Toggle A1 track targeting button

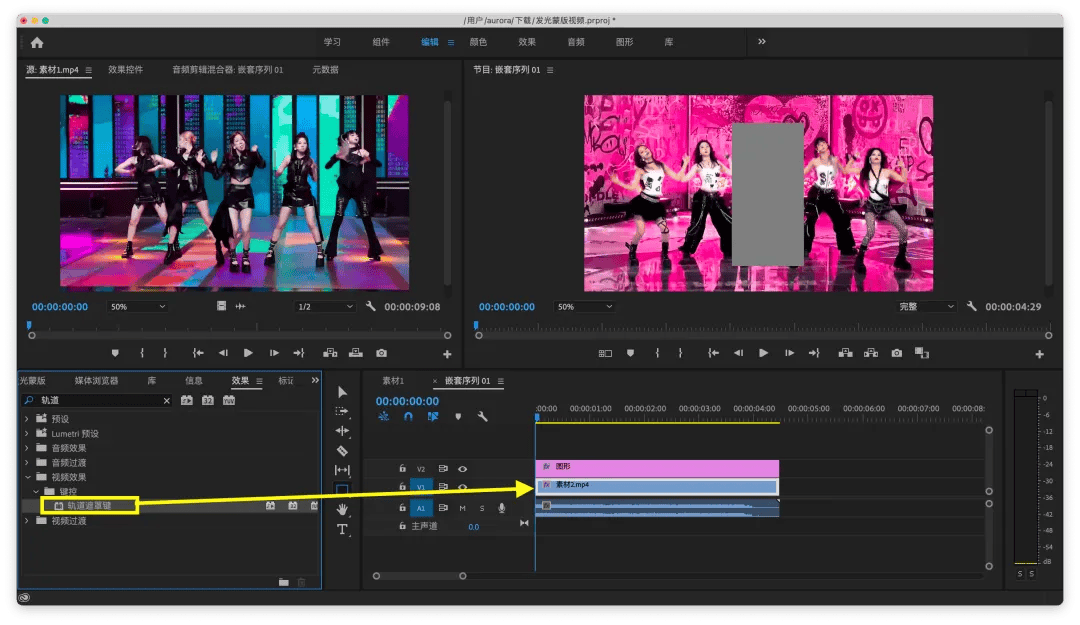click(421, 508)
